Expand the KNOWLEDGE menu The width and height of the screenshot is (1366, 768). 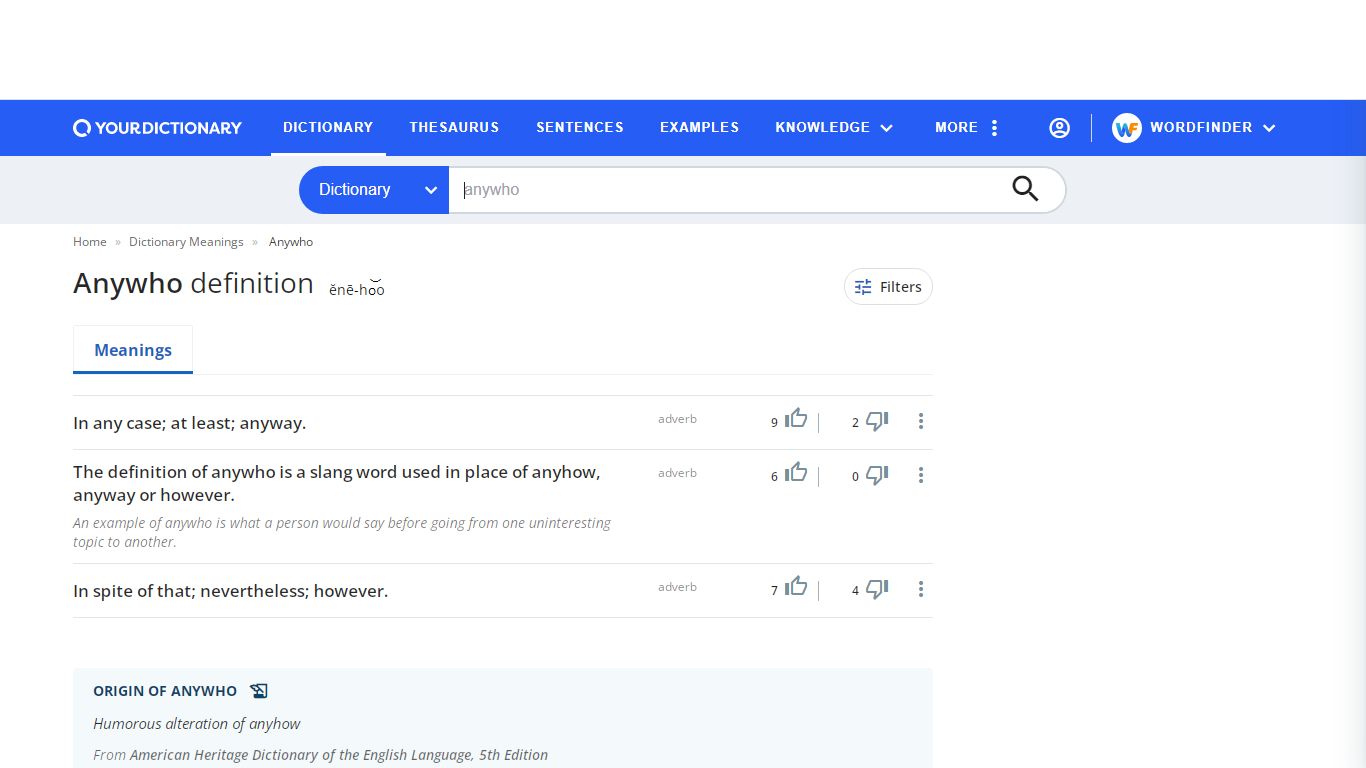tap(834, 128)
